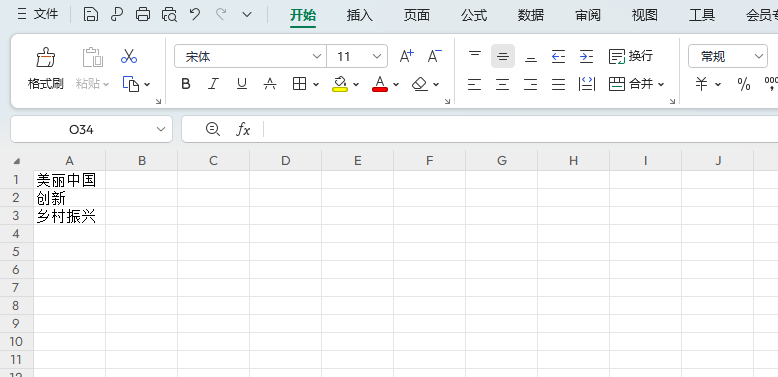Align text left
This screenshot has width=778, height=377.
click(x=474, y=85)
